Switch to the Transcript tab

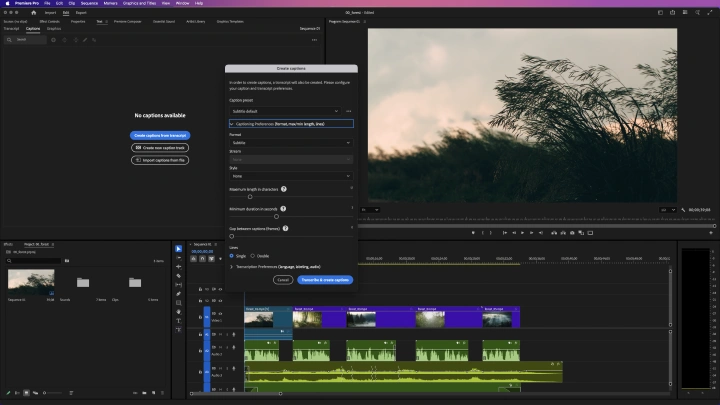(11, 28)
